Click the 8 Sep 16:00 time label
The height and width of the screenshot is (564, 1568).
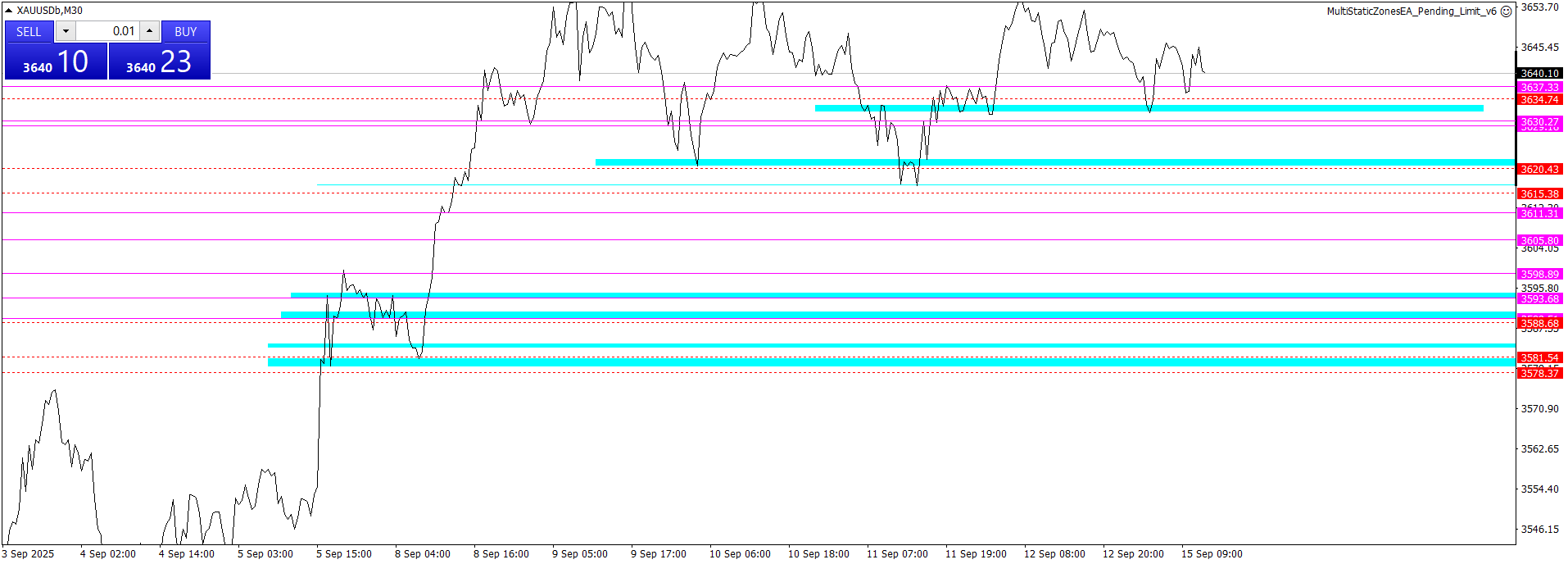[501, 554]
